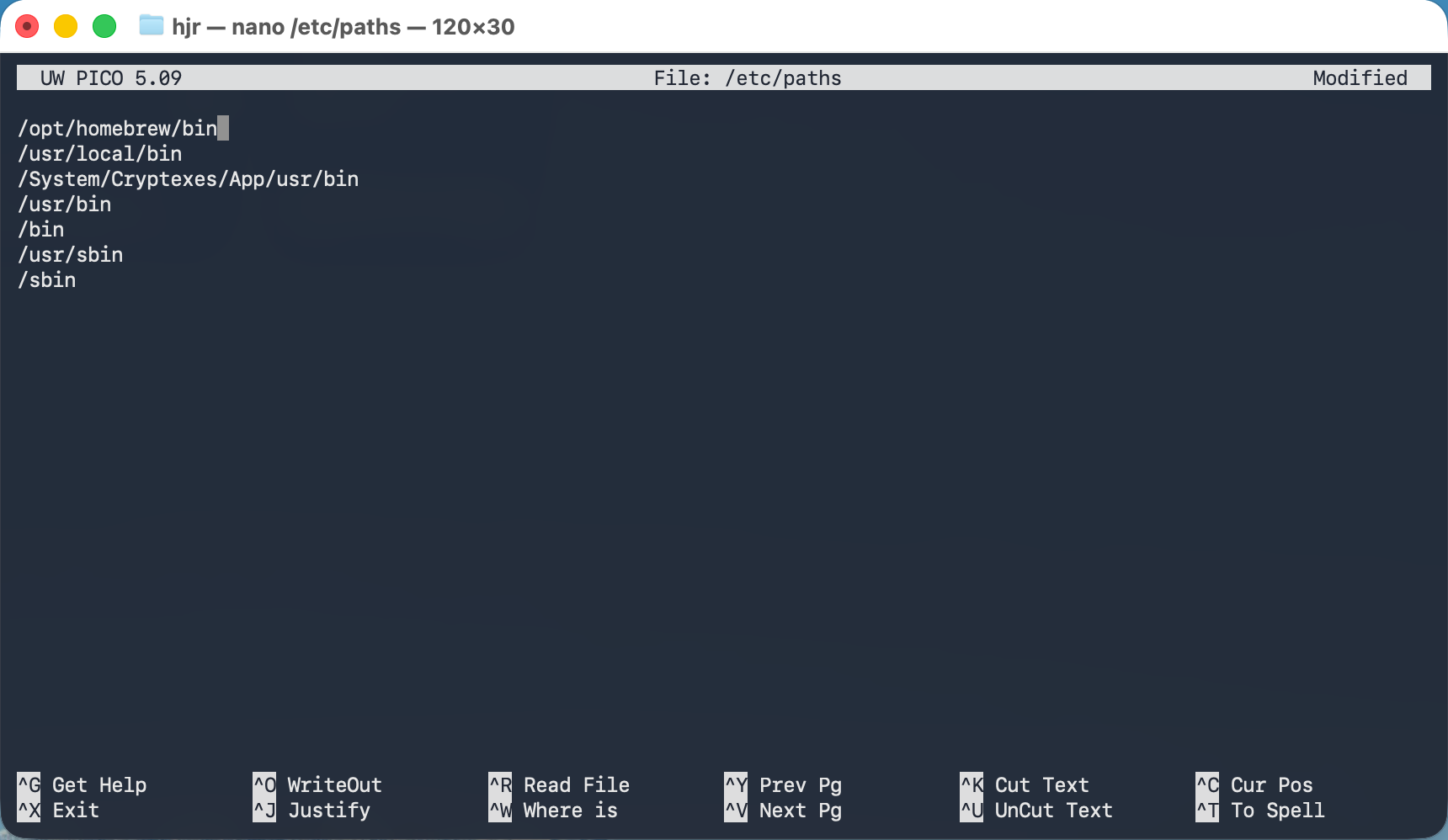
Task: Click the ^U UnCut Text shortcut
Action: [x=1036, y=811]
